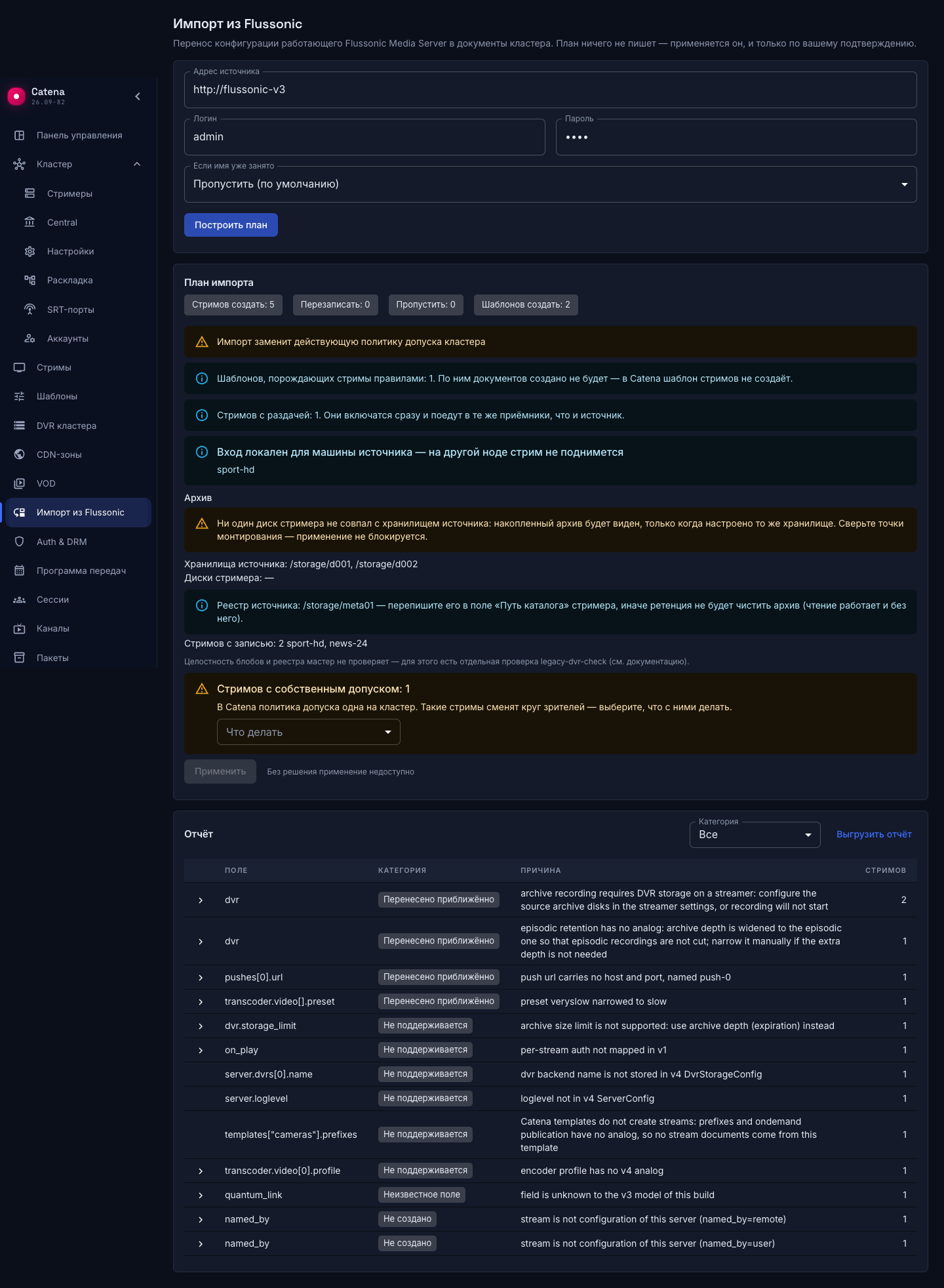Screen dimensions: 944x1288
Task: Click the Аккаунты user settings icon
Action: tap(29, 338)
